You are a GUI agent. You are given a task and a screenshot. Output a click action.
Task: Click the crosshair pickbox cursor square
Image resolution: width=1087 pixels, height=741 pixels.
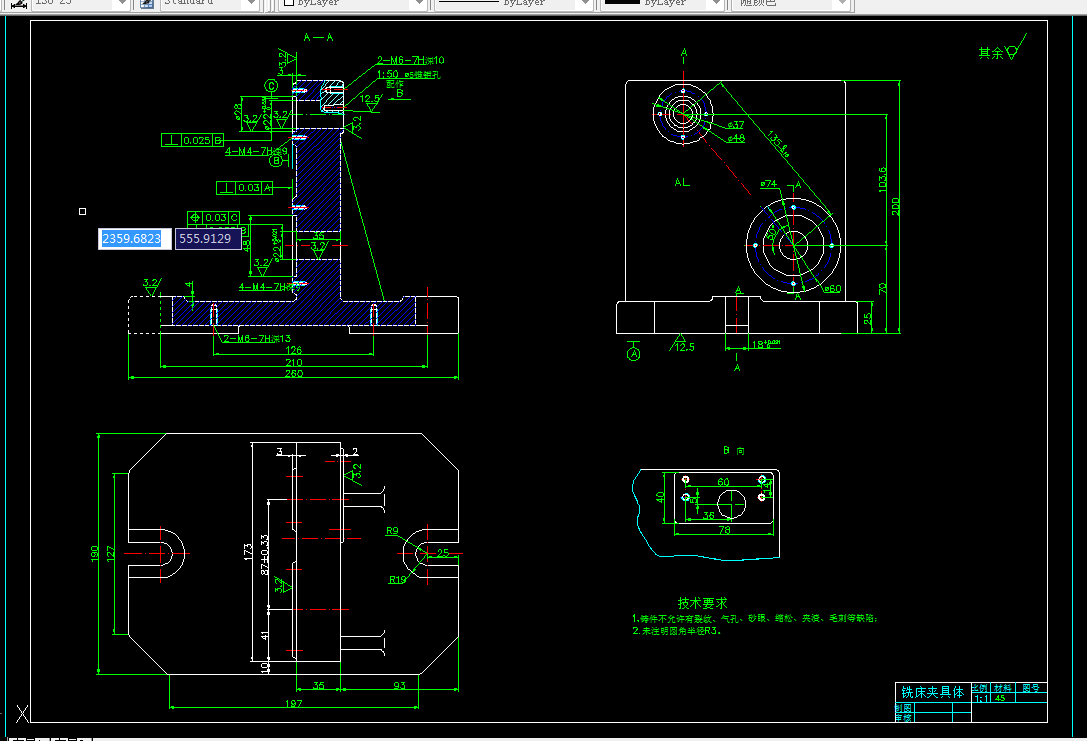point(82,211)
